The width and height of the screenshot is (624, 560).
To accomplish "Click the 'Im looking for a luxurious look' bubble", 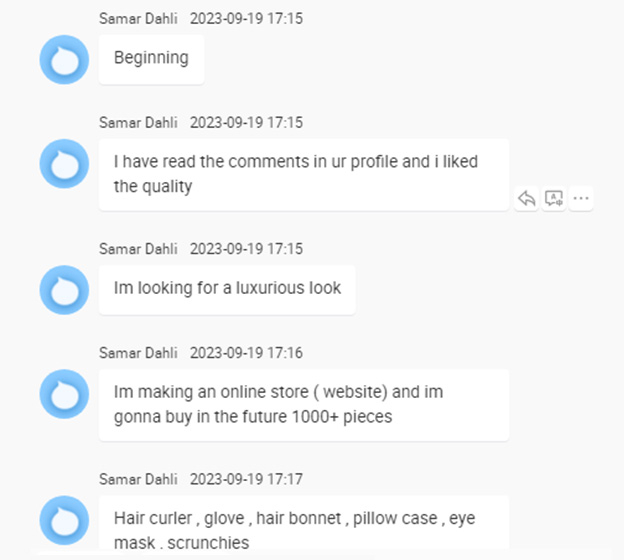I will tap(227, 289).
